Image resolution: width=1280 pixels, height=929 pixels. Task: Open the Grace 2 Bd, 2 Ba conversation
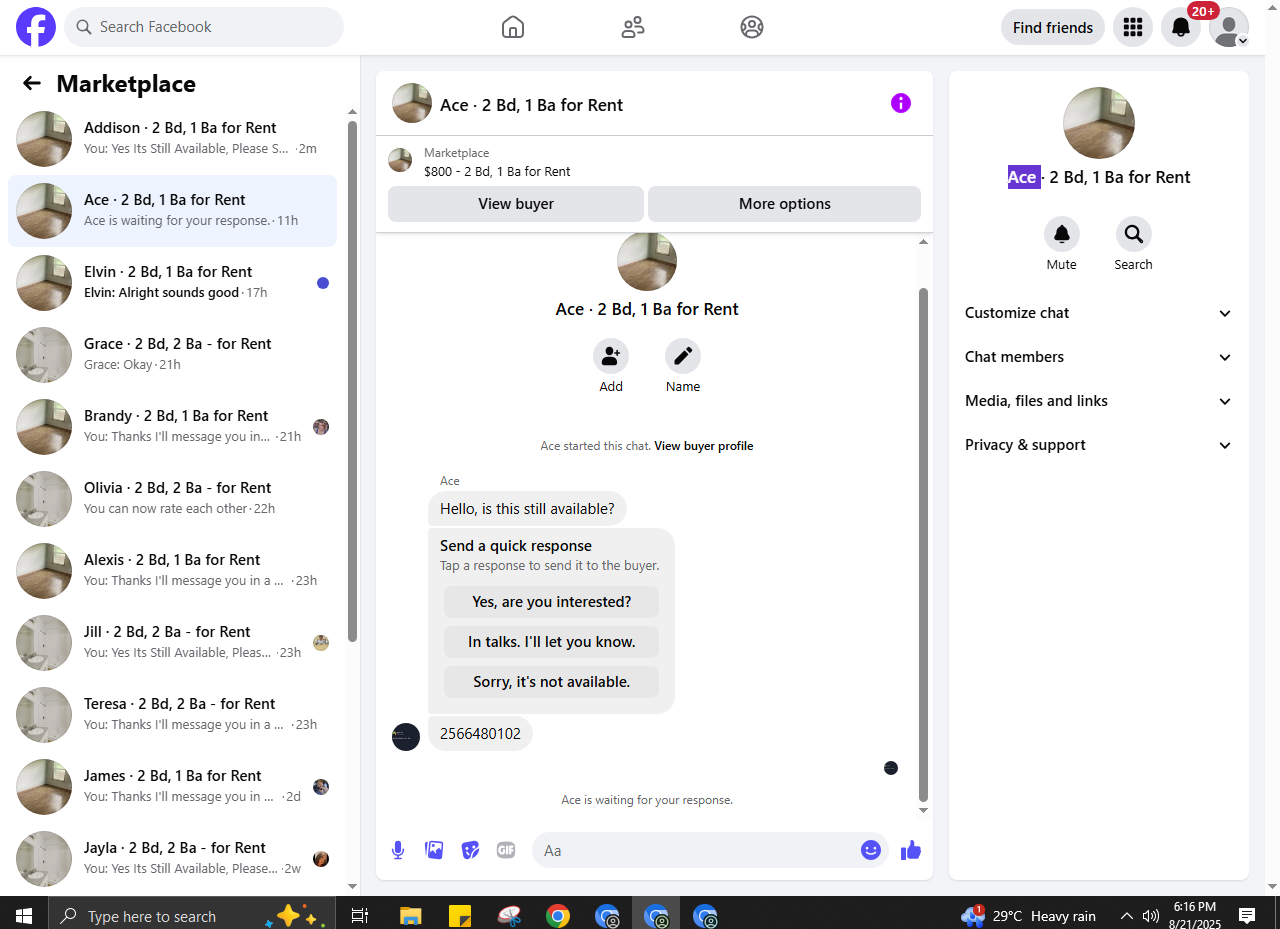(x=173, y=355)
